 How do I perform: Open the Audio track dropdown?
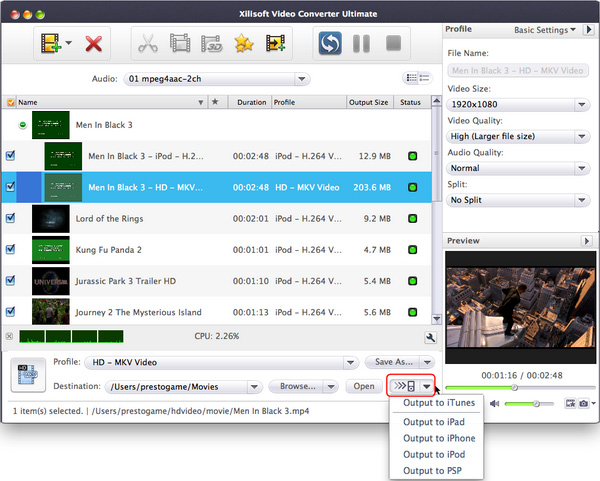coord(217,79)
